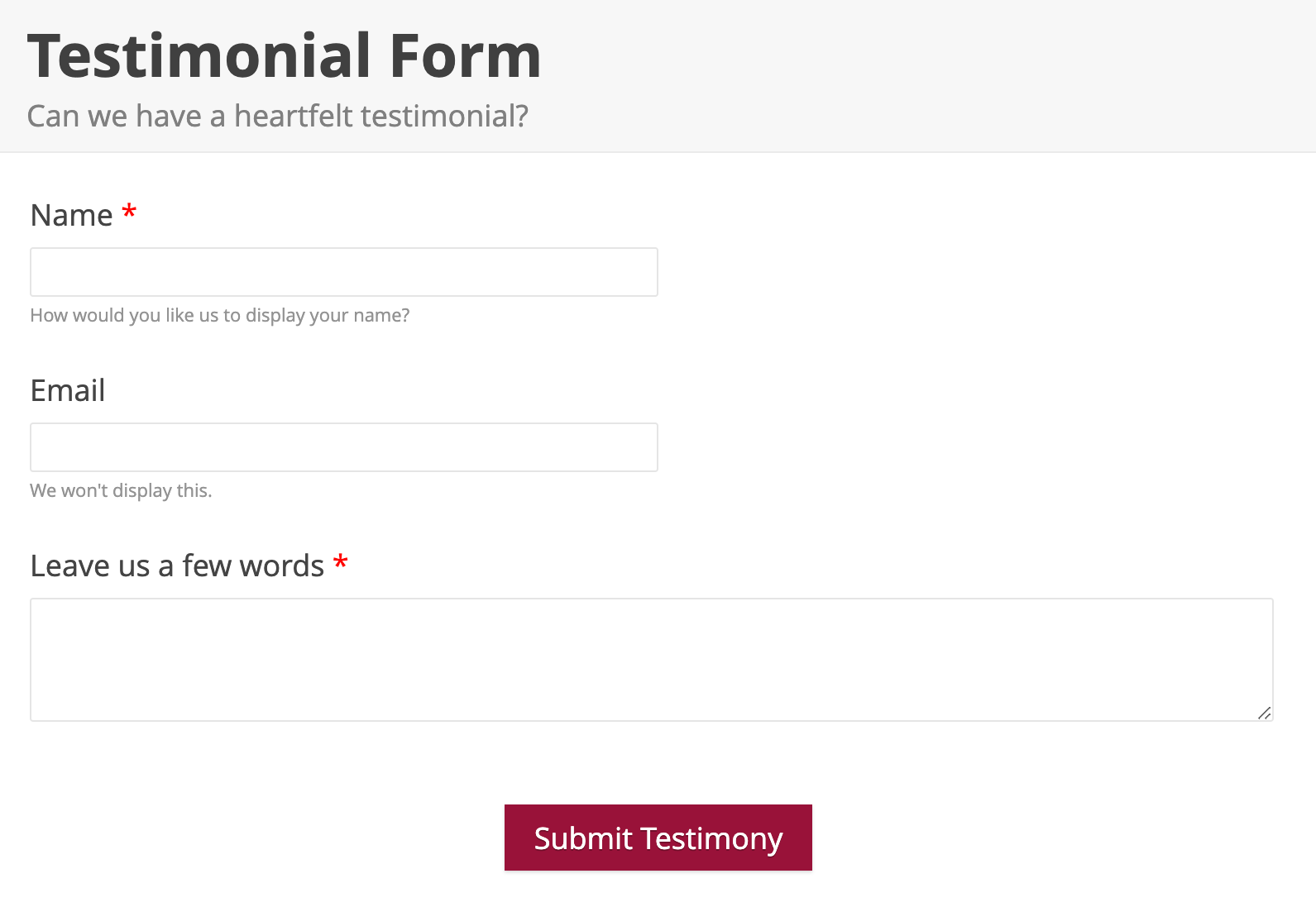This screenshot has width=1316, height=907.
Task: Click the textarea resize handle
Action: click(1264, 713)
